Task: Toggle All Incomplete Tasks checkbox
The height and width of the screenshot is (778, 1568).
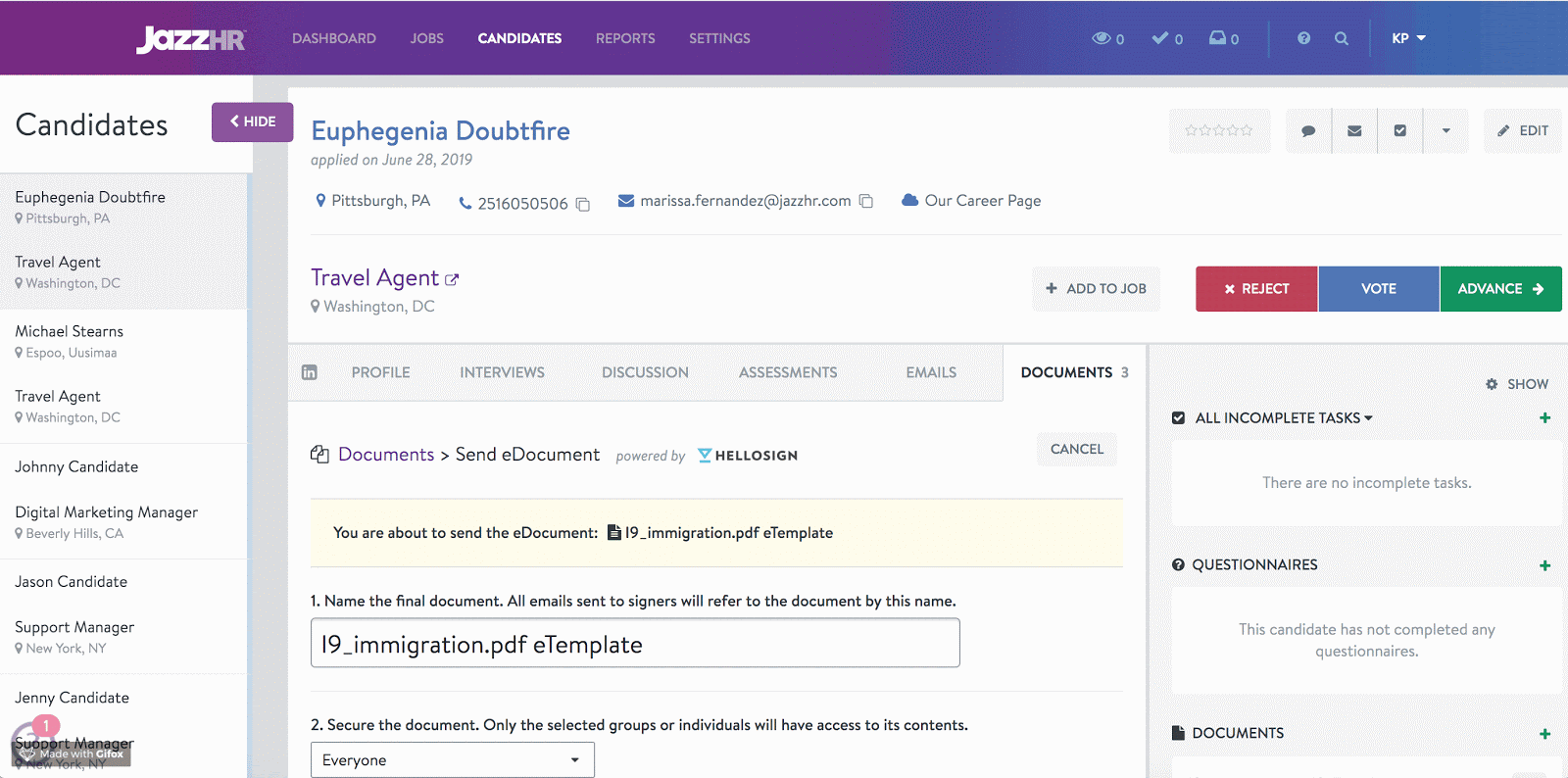Action: coord(1178,418)
